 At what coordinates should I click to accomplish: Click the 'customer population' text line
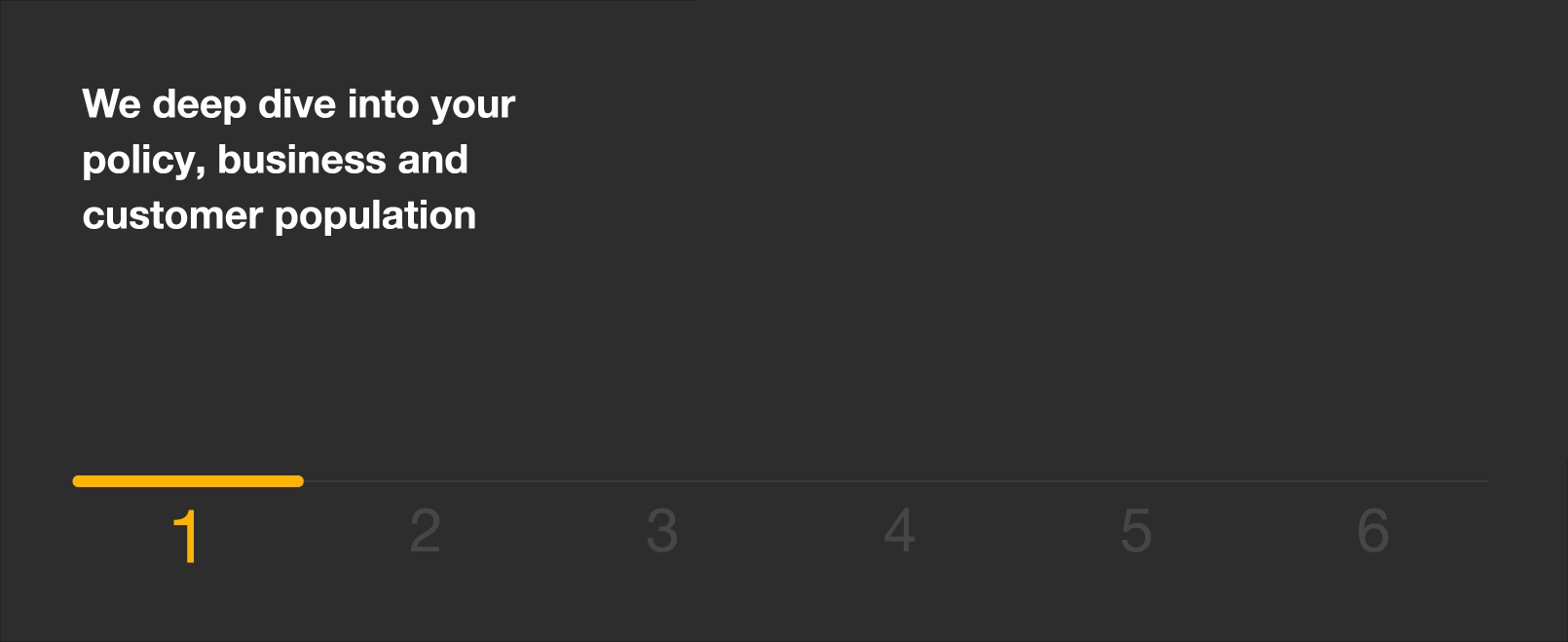pos(280,216)
